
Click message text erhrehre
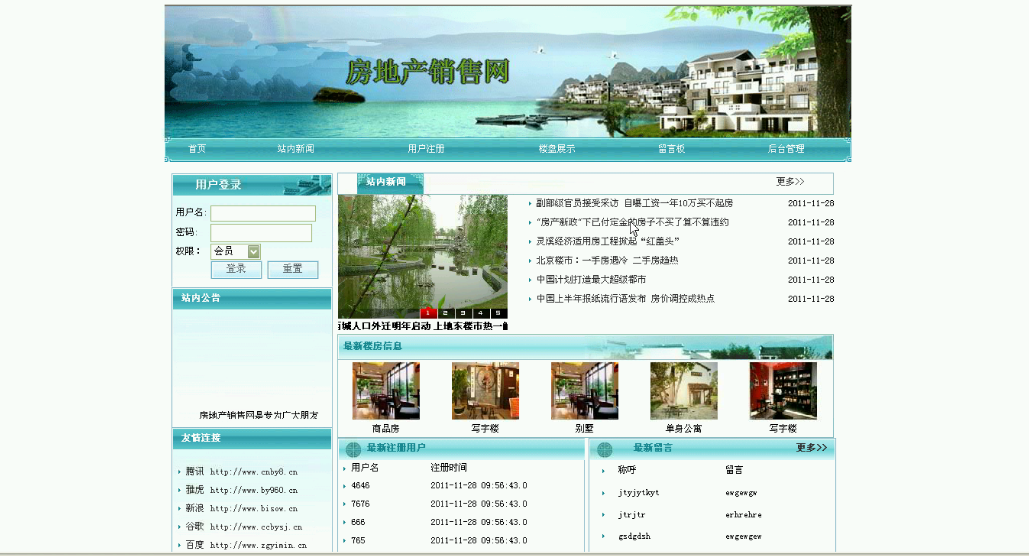(x=744, y=515)
